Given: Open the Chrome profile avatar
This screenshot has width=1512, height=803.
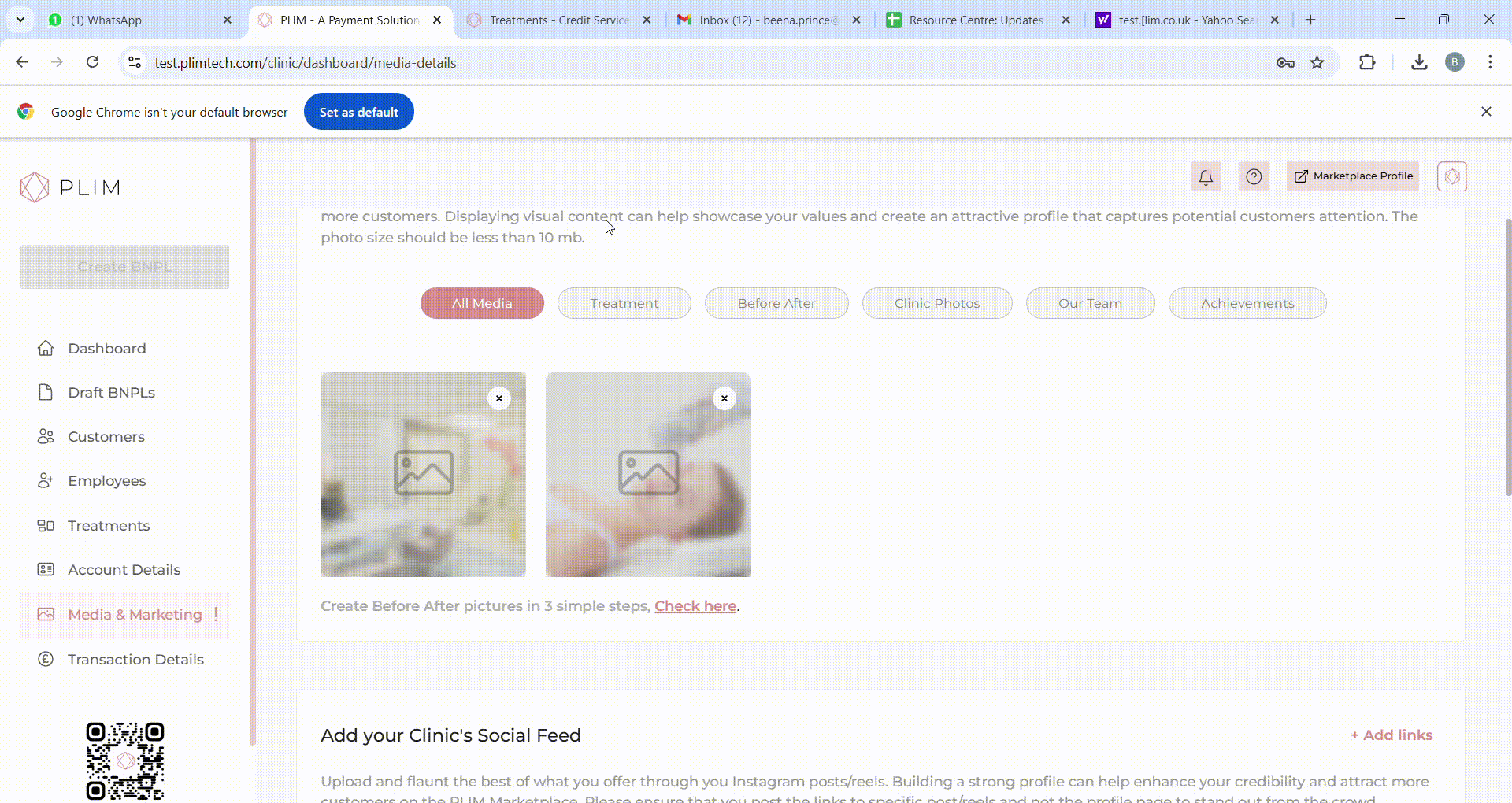Looking at the screenshot, I should (x=1455, y=62).
